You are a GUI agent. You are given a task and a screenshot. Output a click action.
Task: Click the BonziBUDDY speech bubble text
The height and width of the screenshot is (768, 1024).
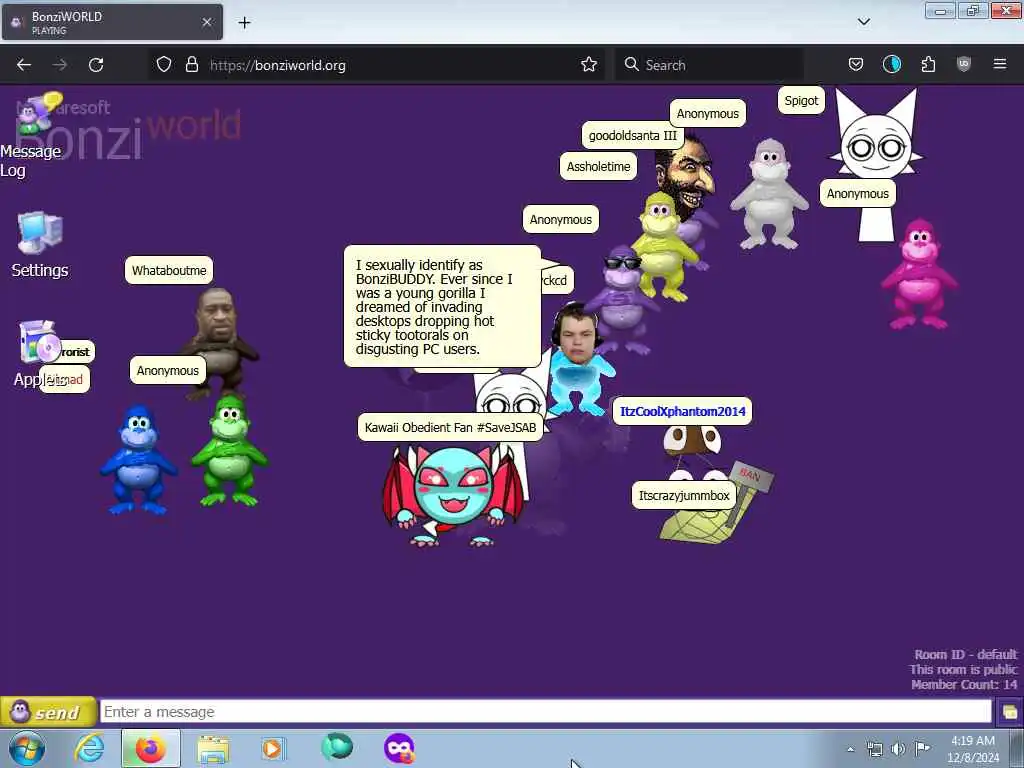click(434, 307)
